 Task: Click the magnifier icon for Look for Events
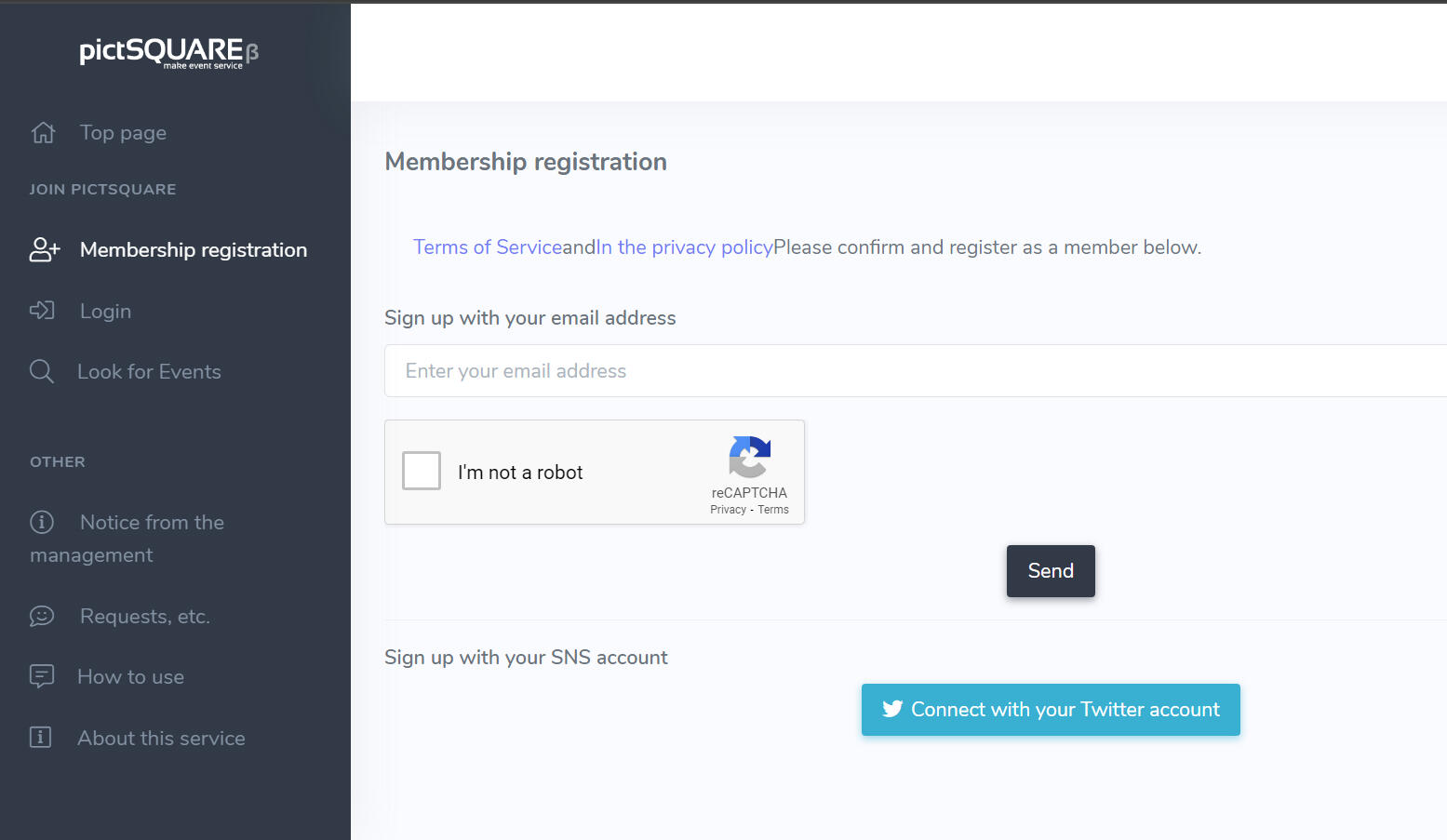[42, 371]
